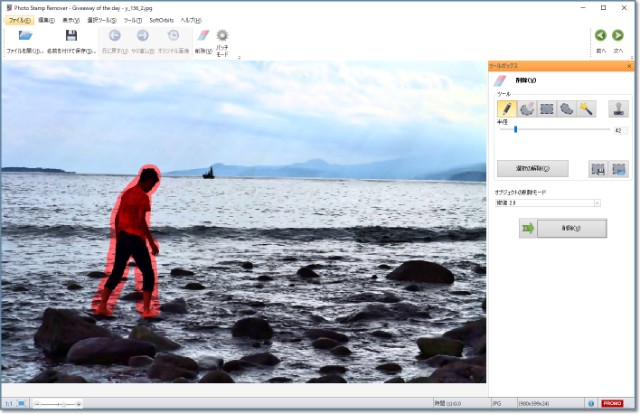This screenshot has height=414, width=640.
Task: Click the load selection icon
Action: point(618,169)
